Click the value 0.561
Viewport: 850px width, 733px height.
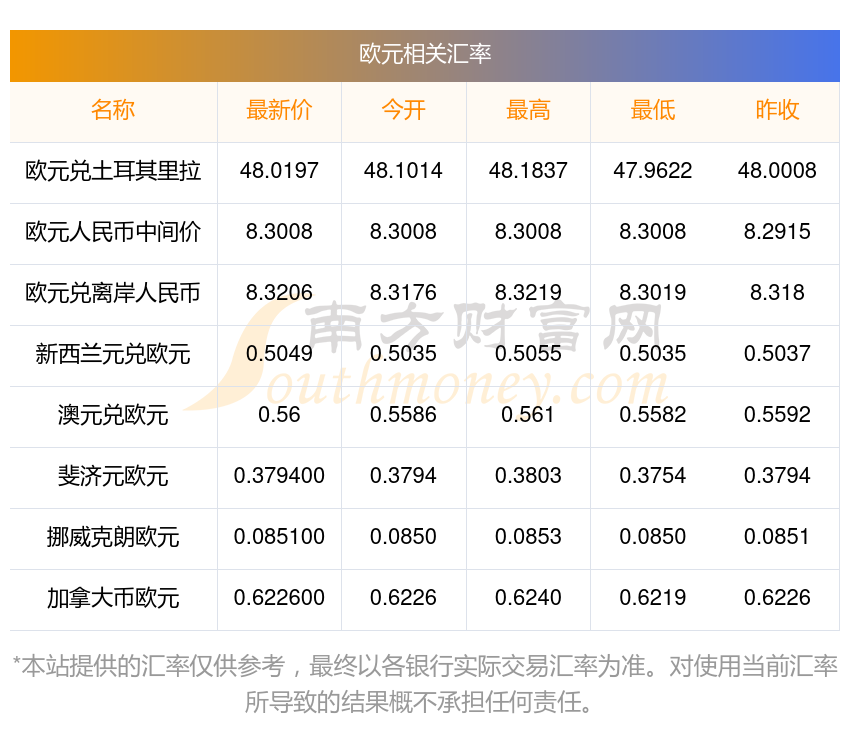point(528,415)
